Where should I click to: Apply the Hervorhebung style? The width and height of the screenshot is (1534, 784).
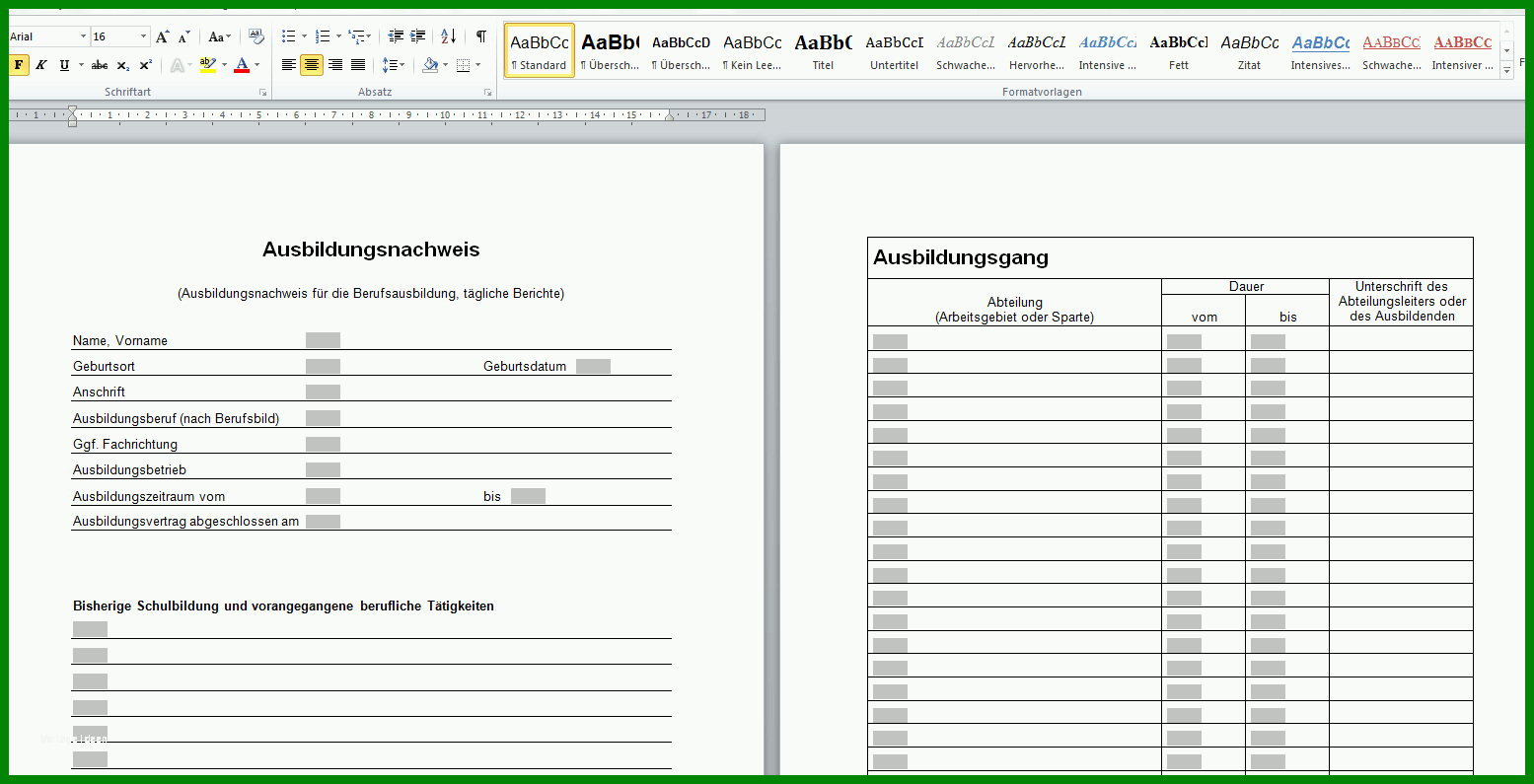coord(1036,51)
